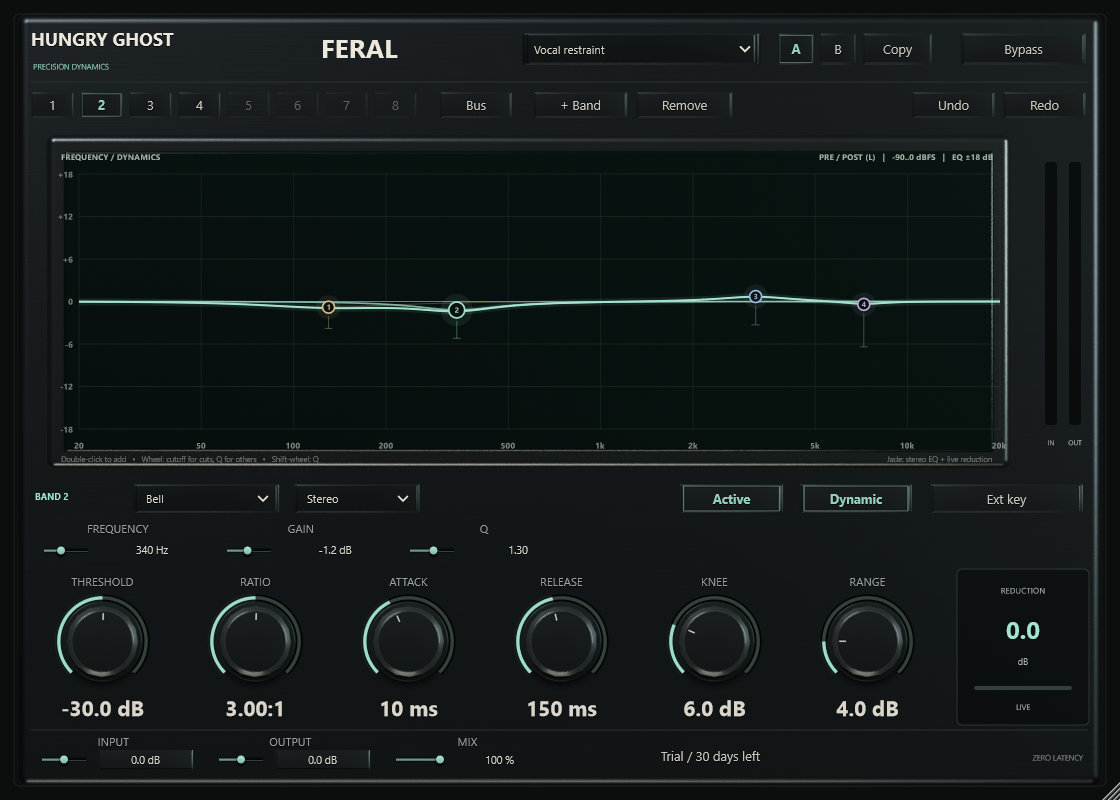
Task: Click the Copy button
Action: pos(897,49)
